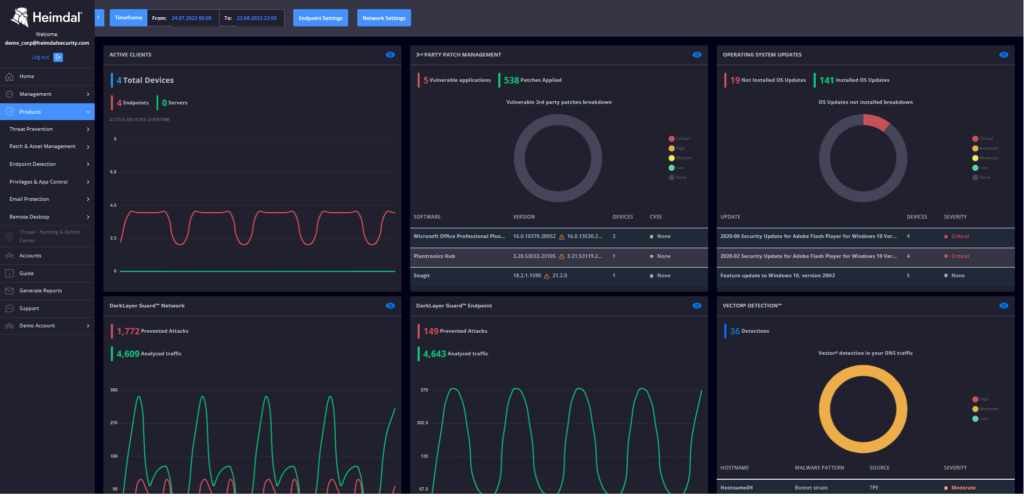Click Critical legend swatch in Patch Management
This screenshot has width=1024, height=497.
point(671,138)
